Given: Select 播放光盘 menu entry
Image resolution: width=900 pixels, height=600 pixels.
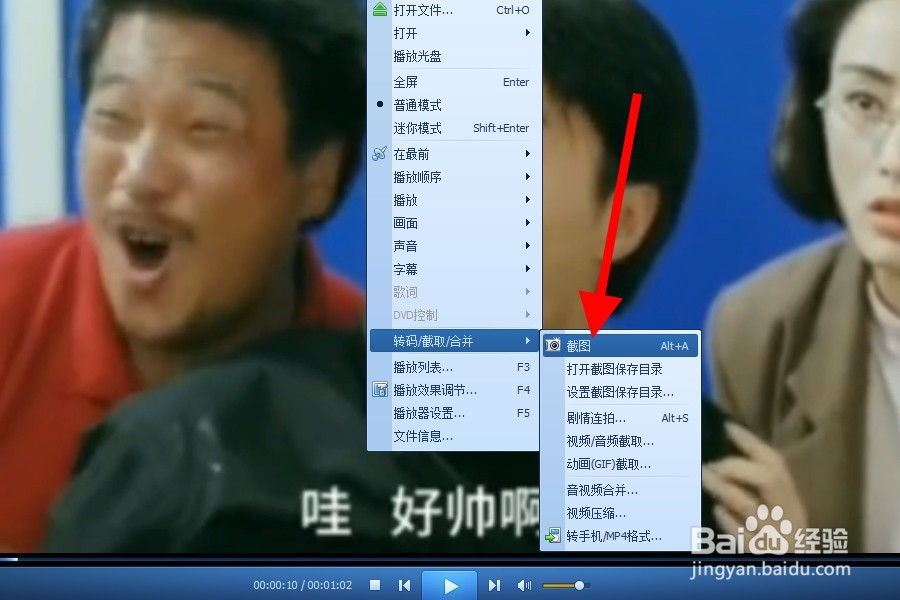Looking at the screenshot, I should 453,56.
